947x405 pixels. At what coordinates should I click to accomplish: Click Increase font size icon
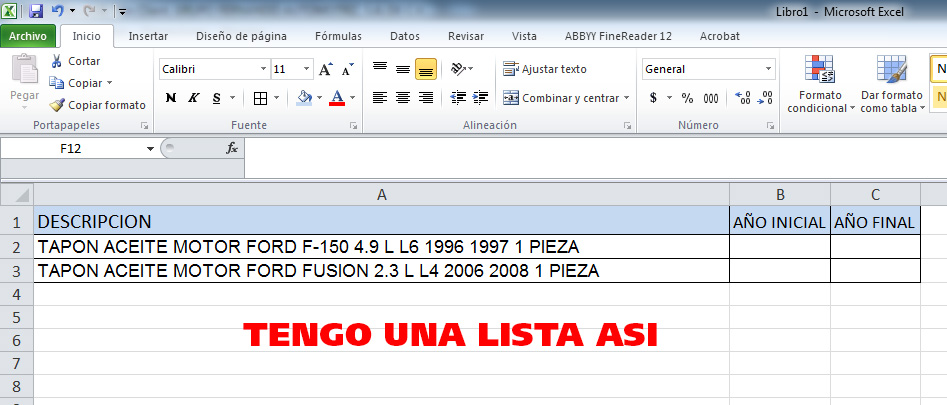(326, 69)
